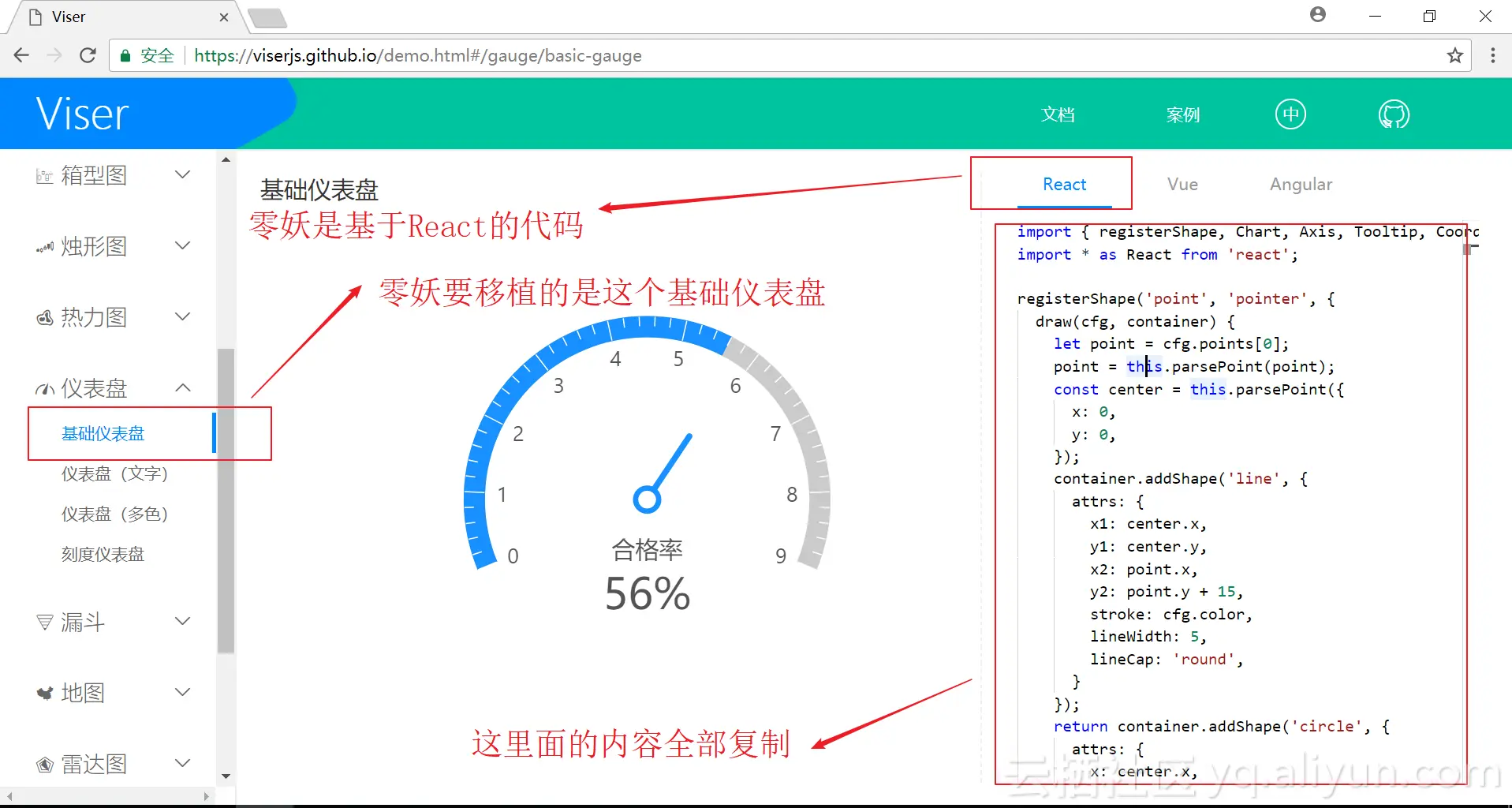
Task: Reload the page with the refresh icon
Action: (88, 55)
